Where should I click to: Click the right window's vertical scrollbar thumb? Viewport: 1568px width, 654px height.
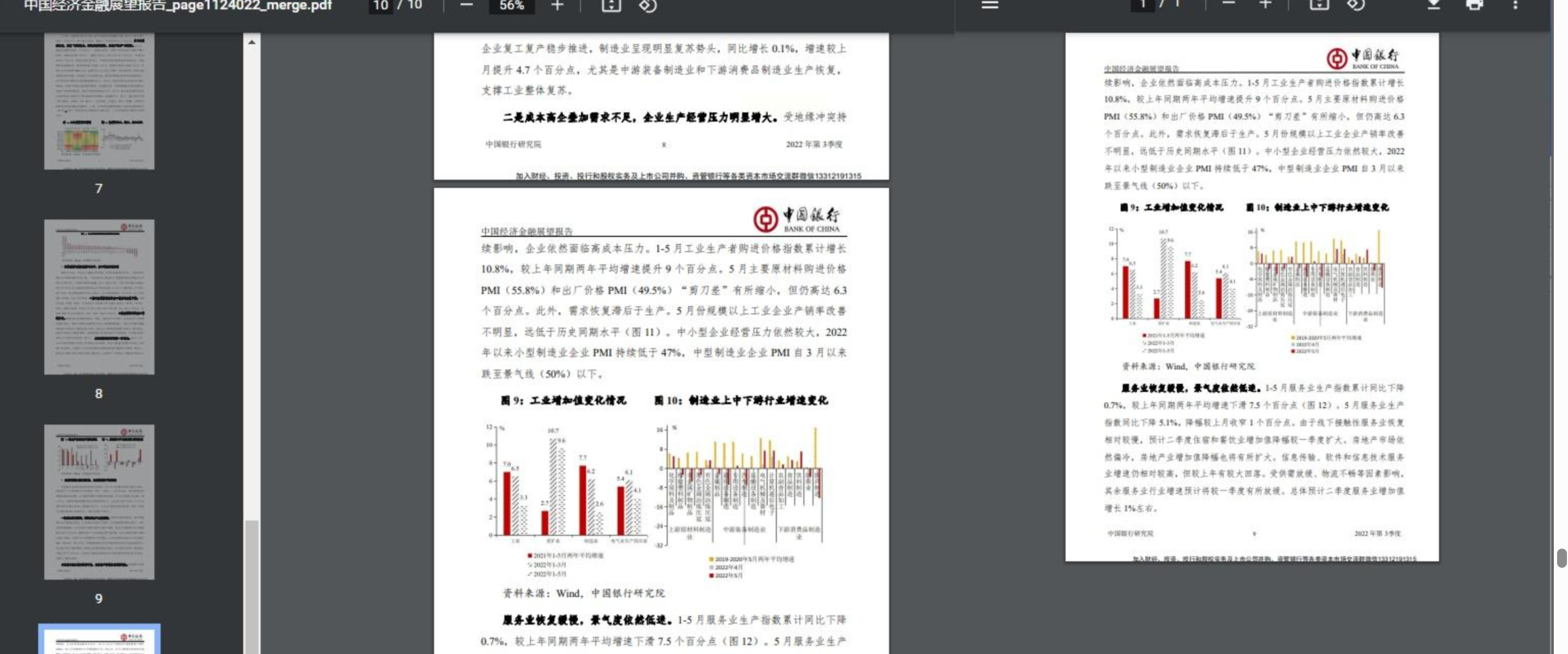click(1561, 557)
